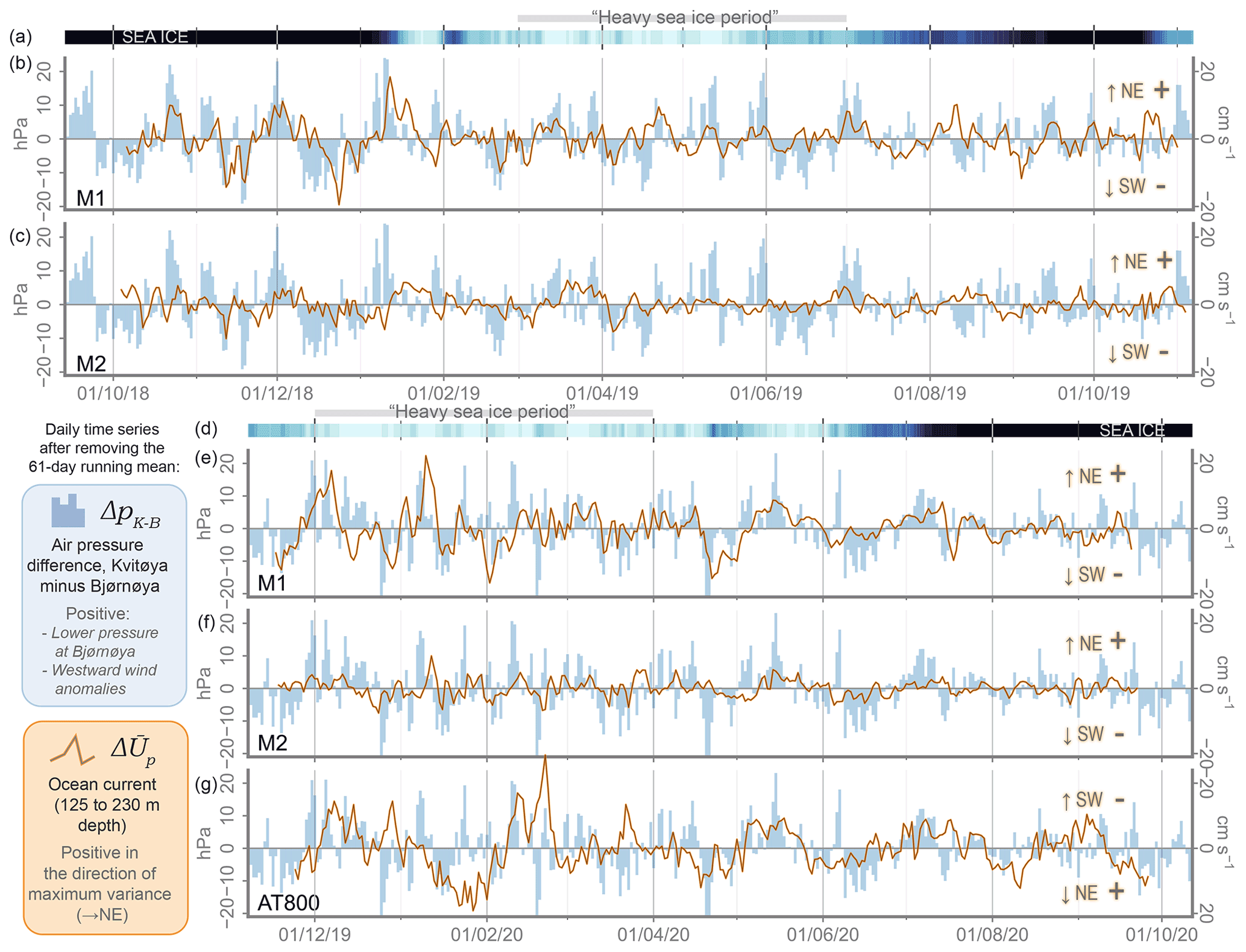
Task: Click the SEA ICE label in strip (a)
Action: [155, 37]
